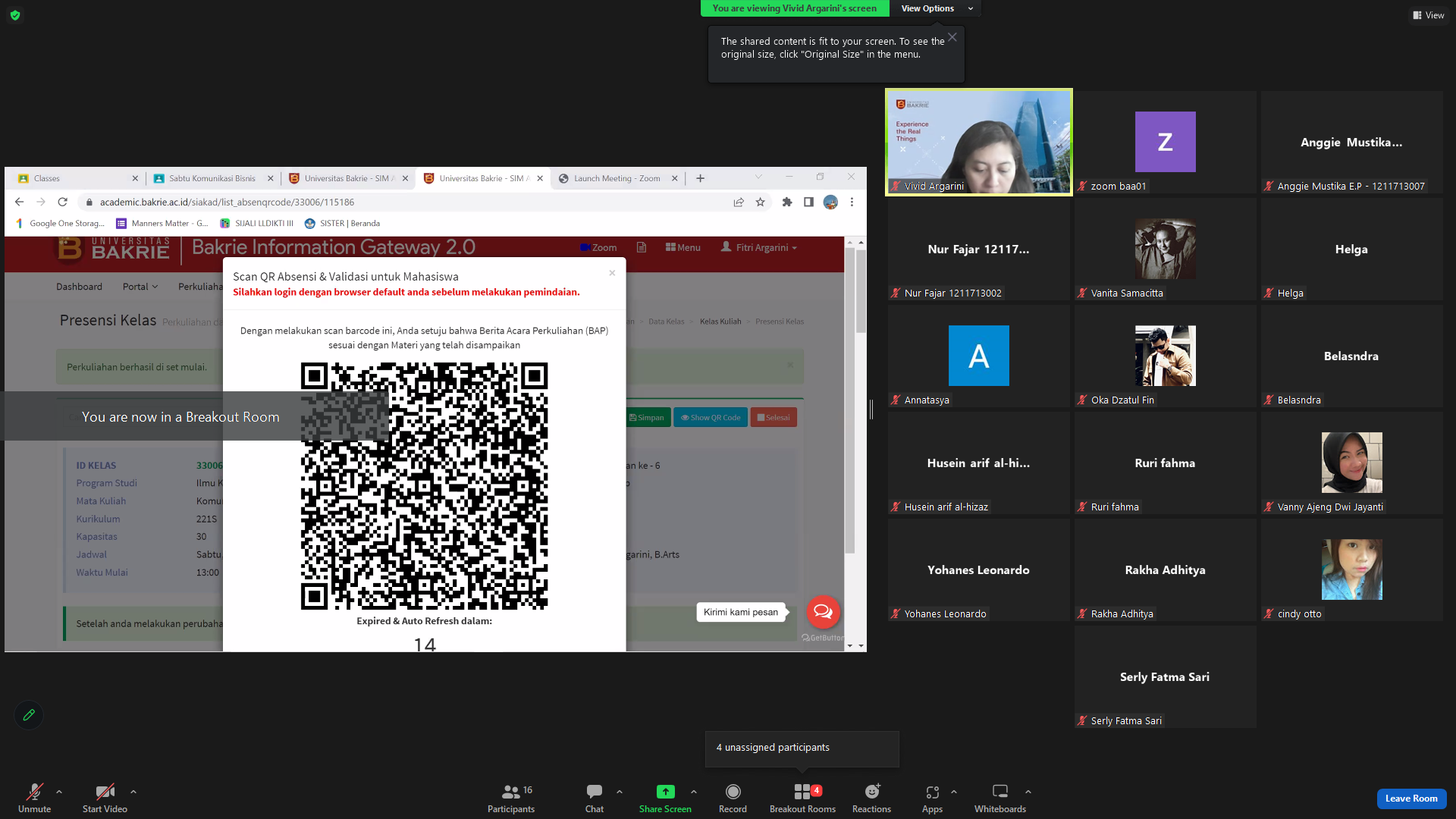1456x819 pixels.
Task: Change the Zoom gallery View layout
Action: (1428, 15)
